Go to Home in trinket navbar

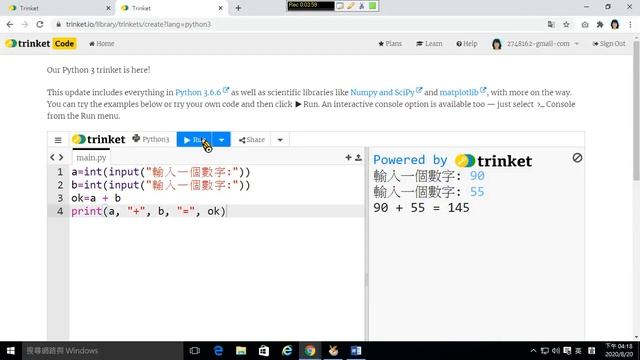102,44
